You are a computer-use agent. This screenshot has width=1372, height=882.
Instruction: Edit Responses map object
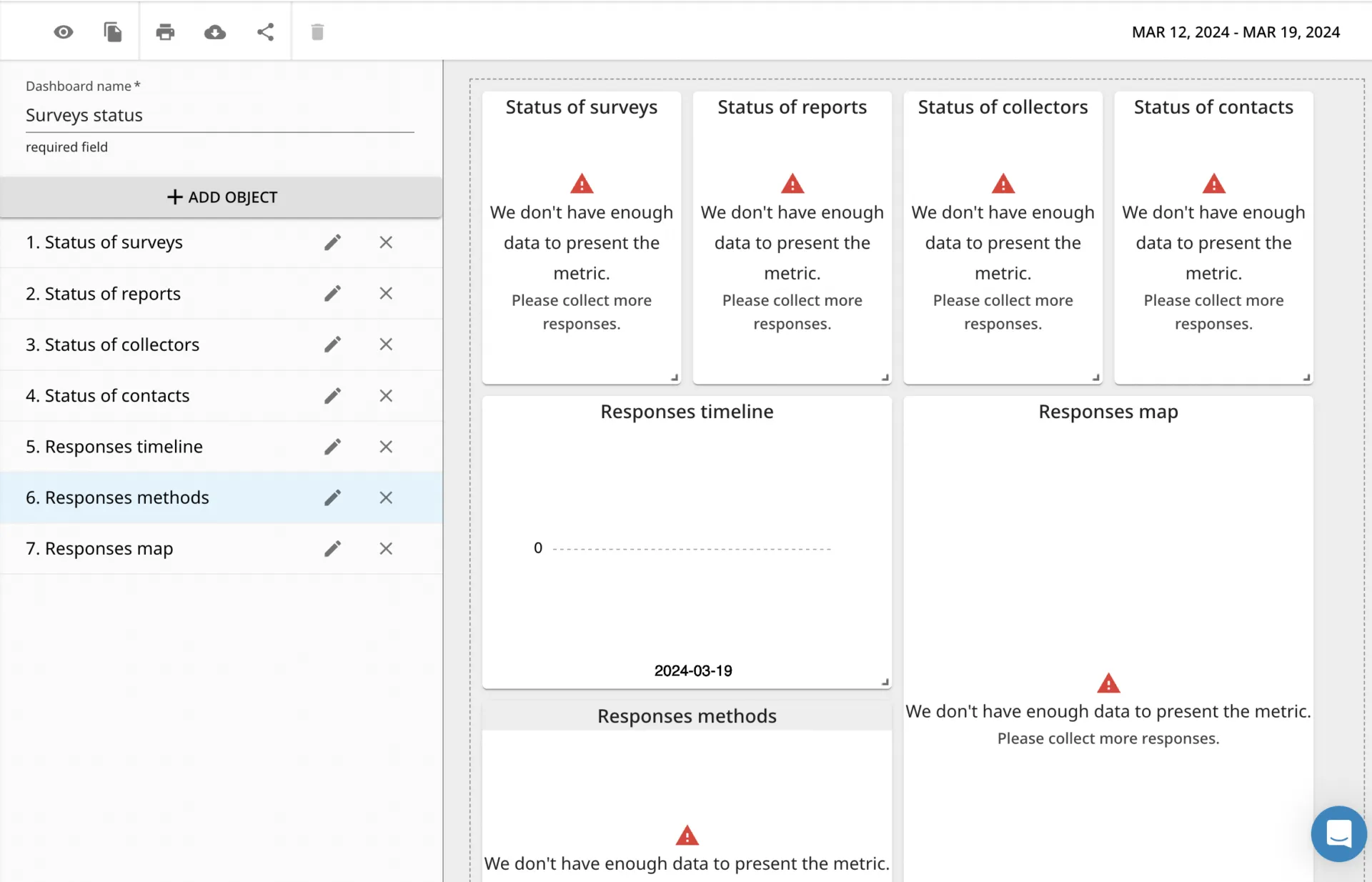pos(332,549)
